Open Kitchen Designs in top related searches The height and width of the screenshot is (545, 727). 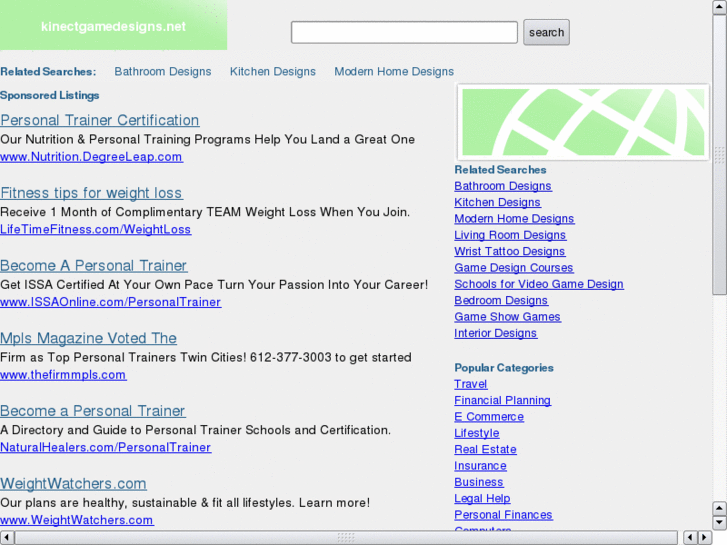[273, 71]
